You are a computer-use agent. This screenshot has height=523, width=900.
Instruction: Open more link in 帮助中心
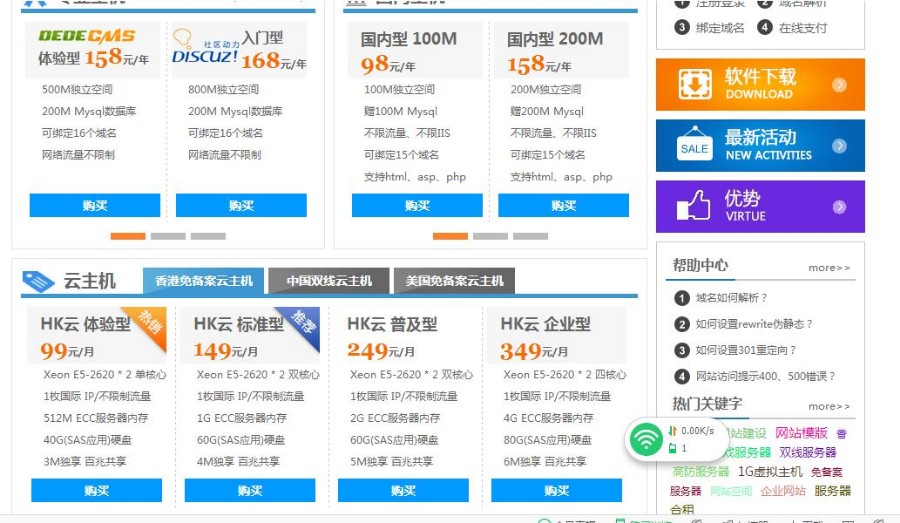(829, 268)
